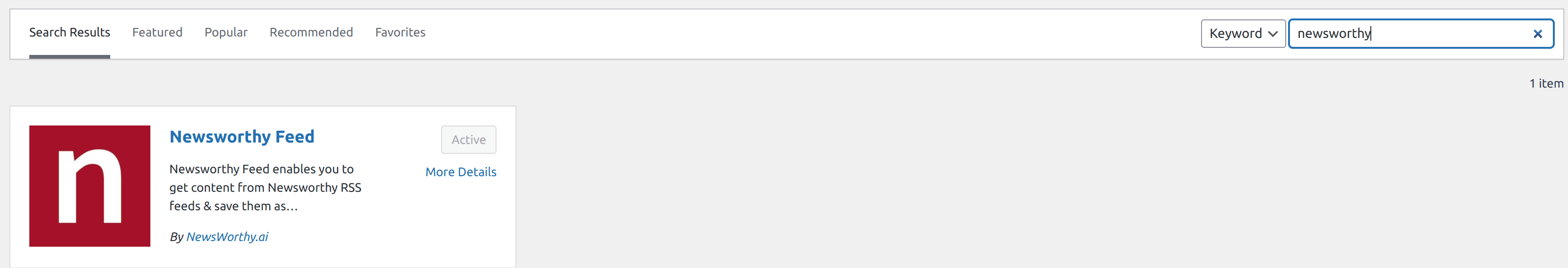The height and width of the screenshot is (268, 1568).
Task: Click the Newsworthy Feed description text
Action: tap(265, 188)
